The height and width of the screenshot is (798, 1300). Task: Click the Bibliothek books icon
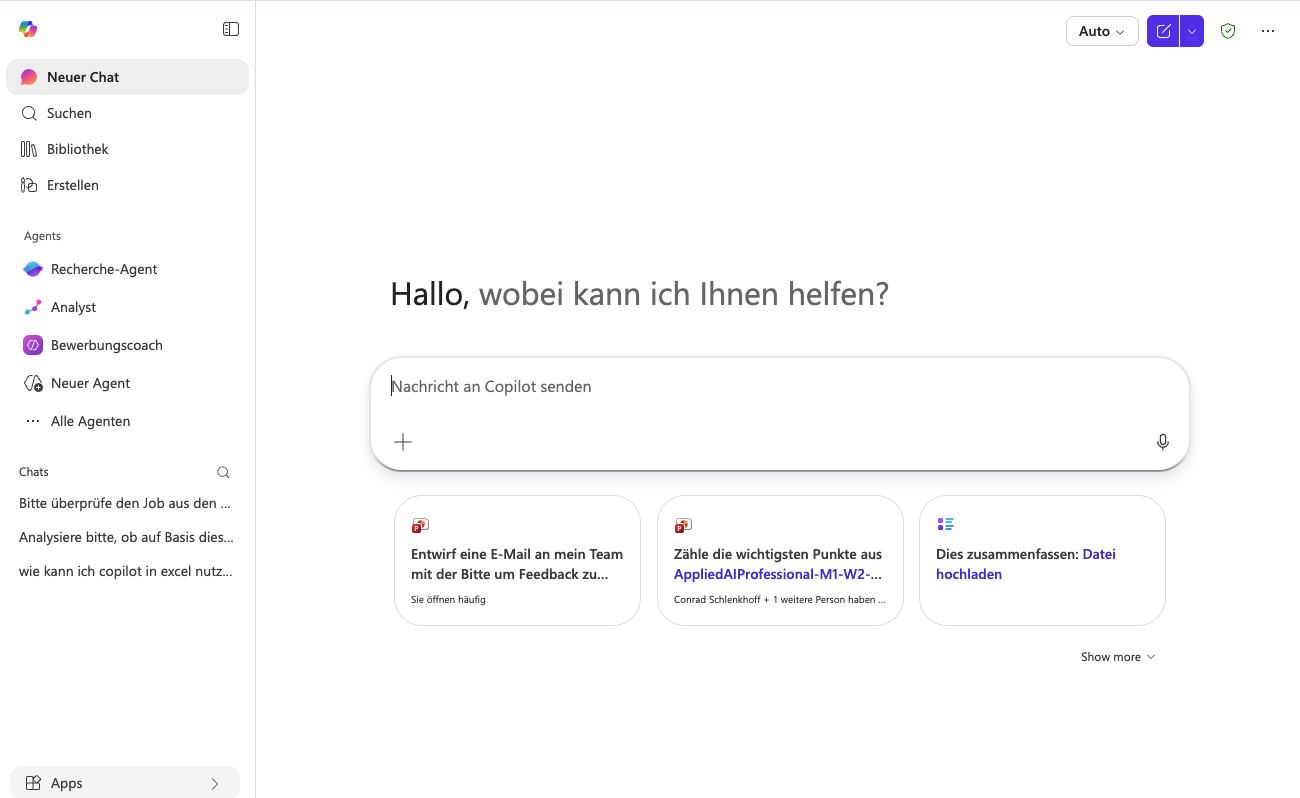[29, 149]
